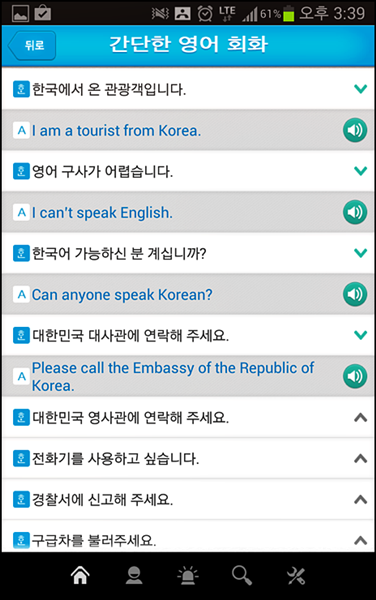Image resolution: width=376 pixels, height=600 pixels.
Task: Expand the '대한민국 영사관에 연락해 주세요' phrase
Action: point(360,417)
